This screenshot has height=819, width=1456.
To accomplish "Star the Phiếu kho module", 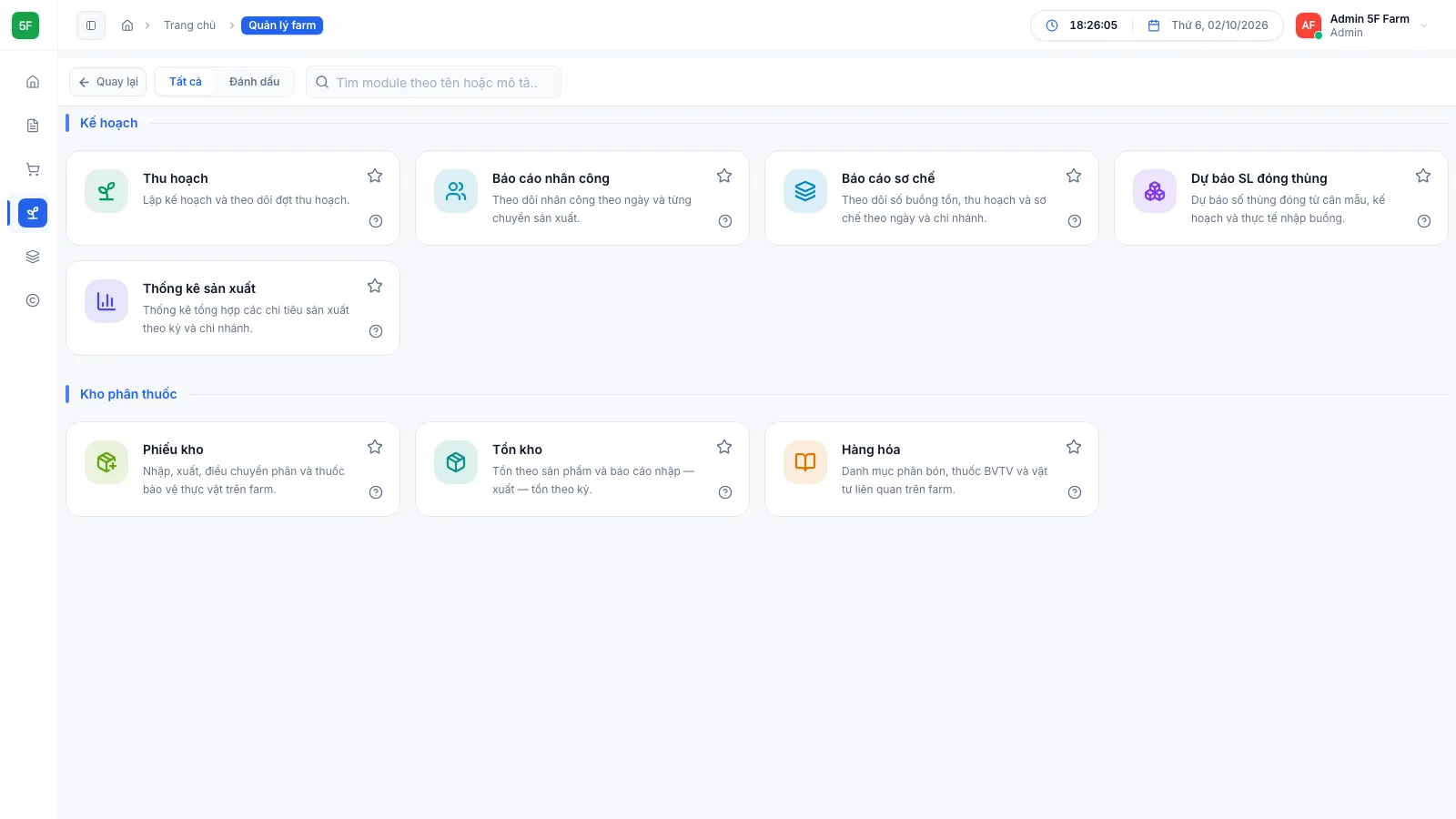I will (375, 447).
